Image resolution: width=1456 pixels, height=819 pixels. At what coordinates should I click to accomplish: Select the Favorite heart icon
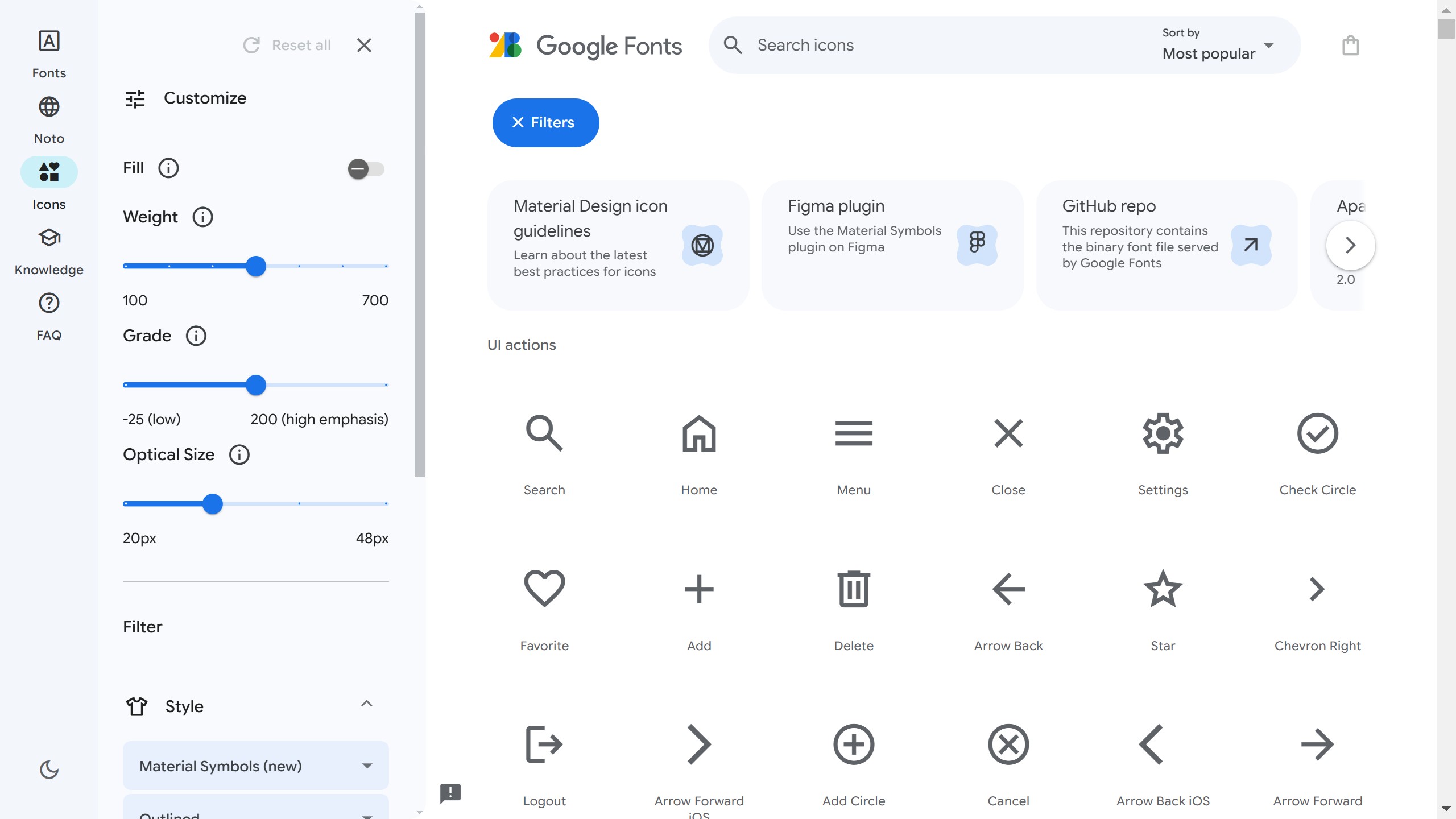coord(544,589)
